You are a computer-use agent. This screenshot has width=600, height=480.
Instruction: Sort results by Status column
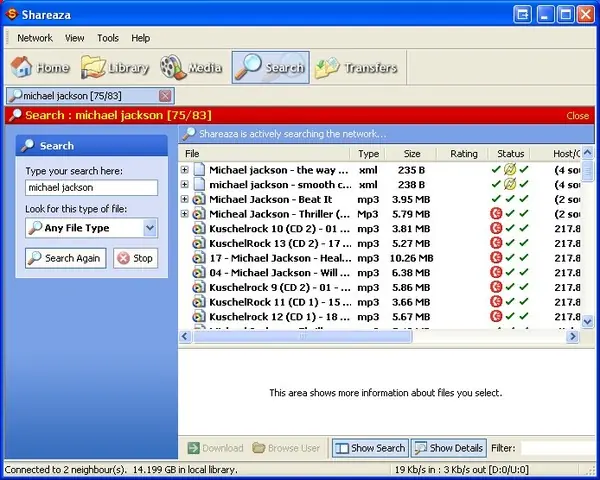510,154
